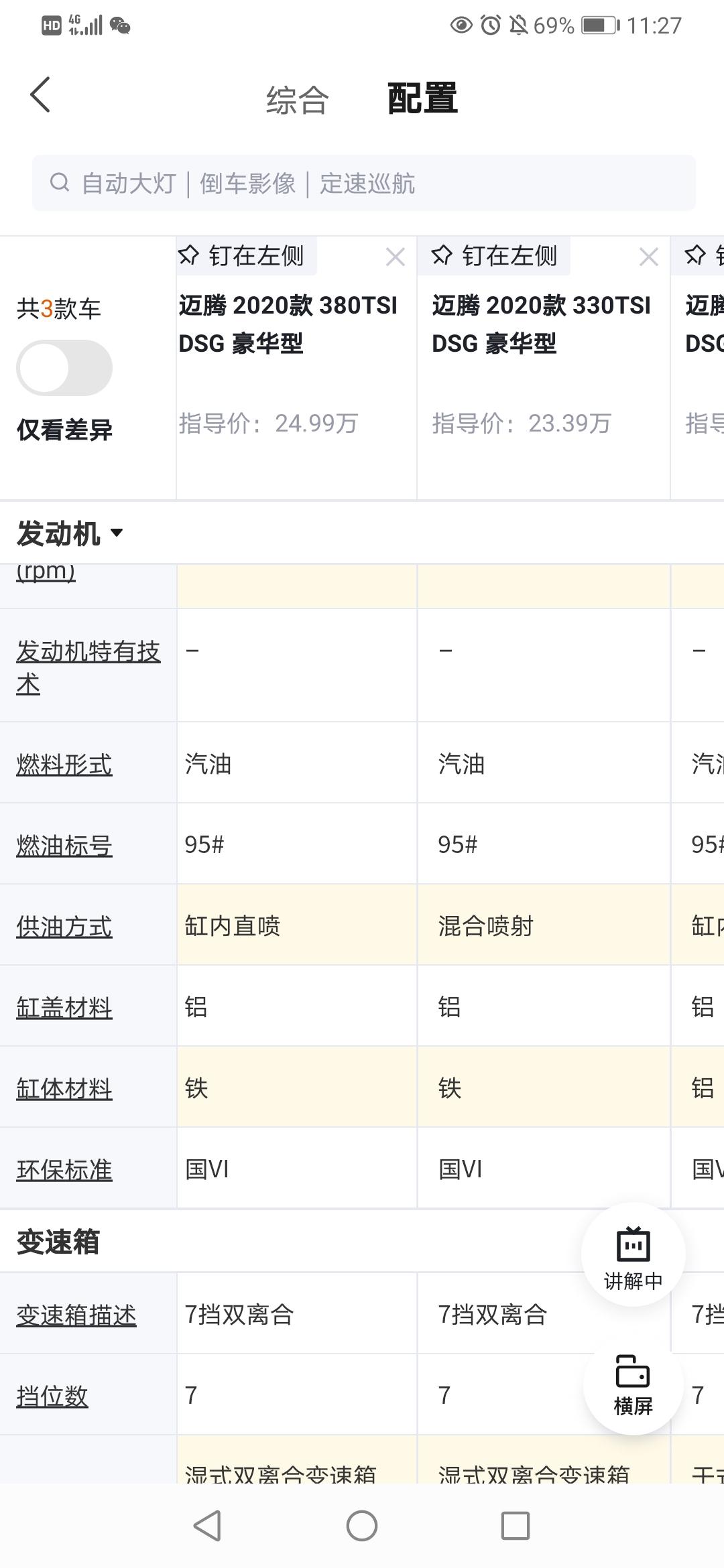
Task: Select the 混合喷射 cell
Action: pyautogui.click(x=544, y=925)
